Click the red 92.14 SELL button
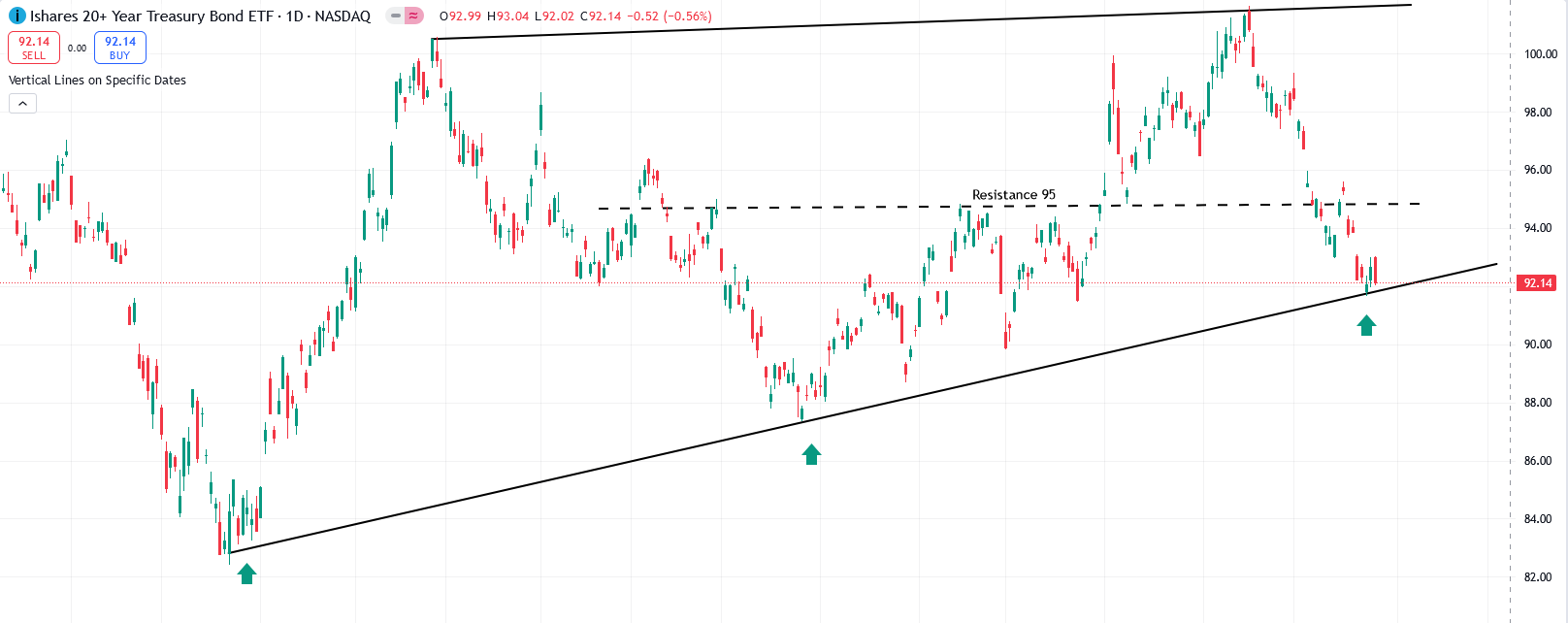The height and width of the screenshot is (623, 1568). [x=34, y=48]
